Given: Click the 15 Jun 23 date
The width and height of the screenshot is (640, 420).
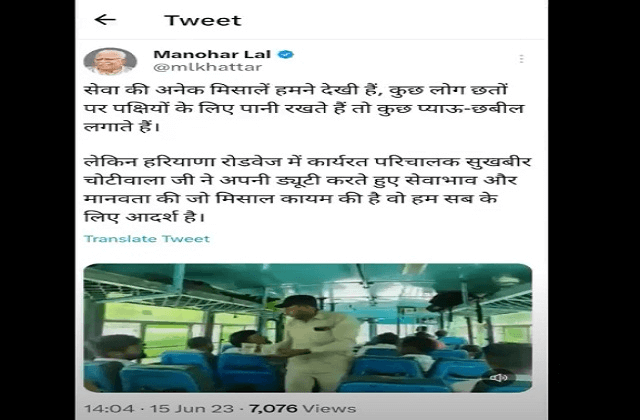Looking at the screenshot, I should [x=192, y=409].
